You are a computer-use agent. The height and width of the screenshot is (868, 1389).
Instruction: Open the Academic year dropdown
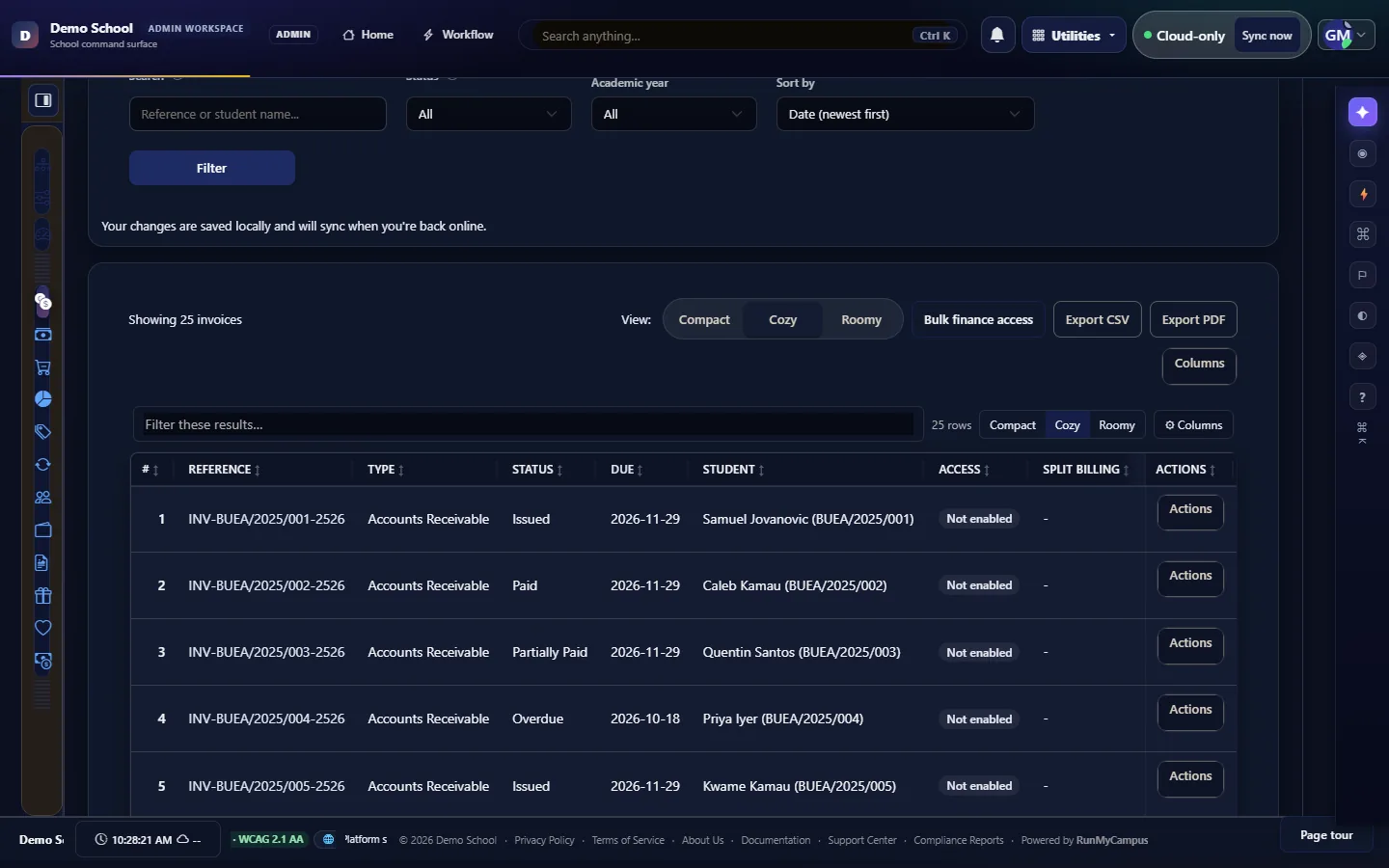[674, 114]
